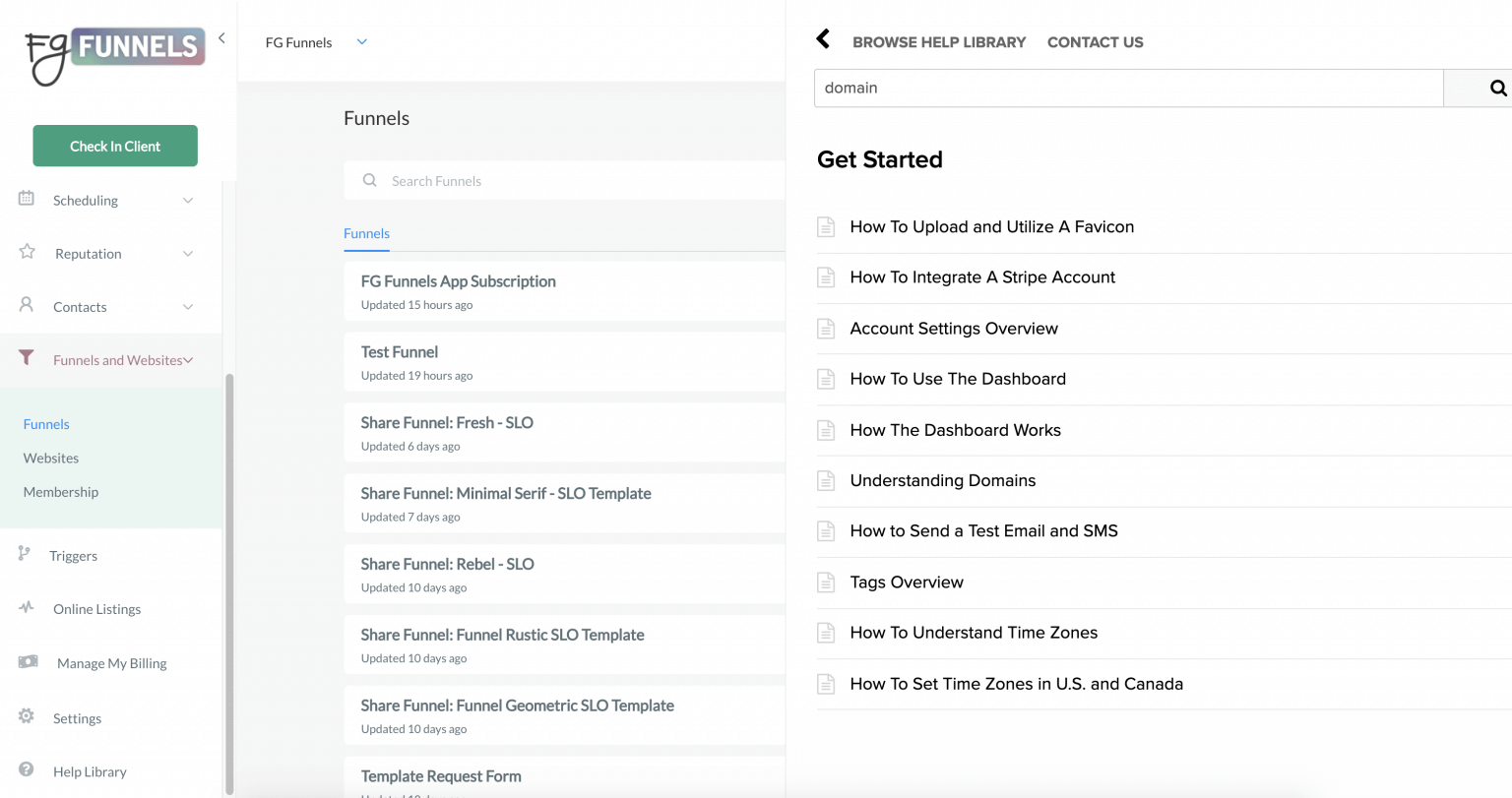Click the back arrow in the help panel

point(823,38)
